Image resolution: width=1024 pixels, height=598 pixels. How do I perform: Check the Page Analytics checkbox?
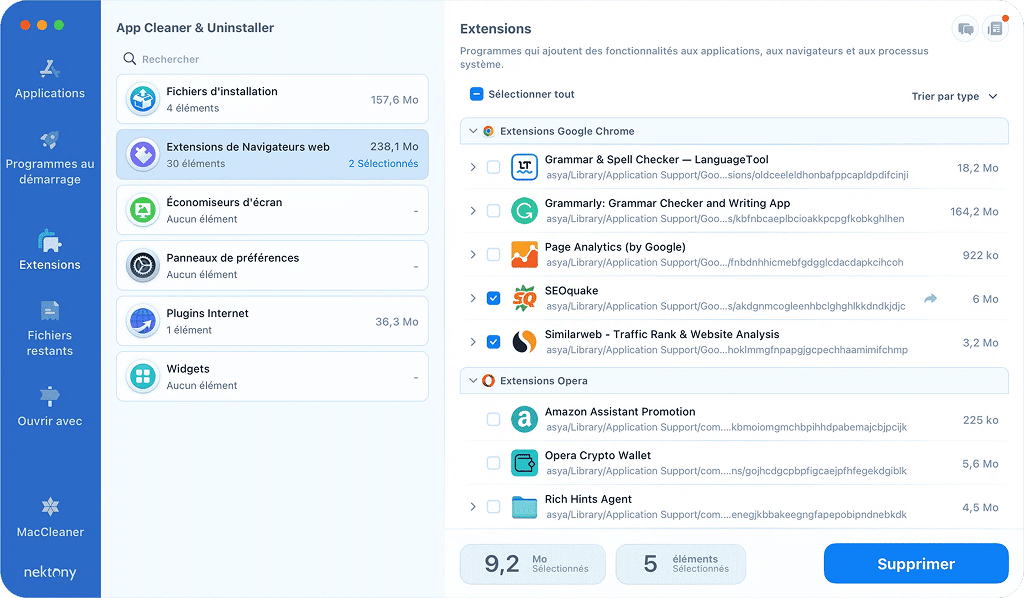pyautogui.click(x=493, y=255)
